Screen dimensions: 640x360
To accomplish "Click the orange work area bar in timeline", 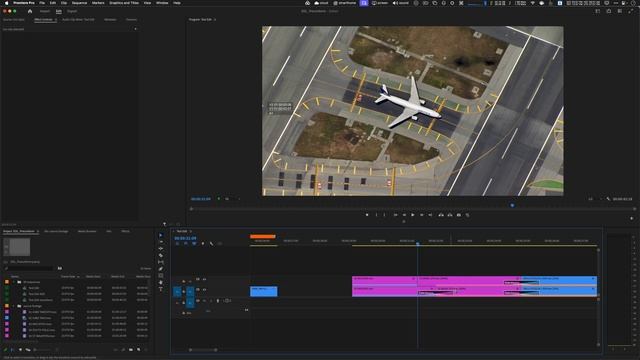I will point(262,236).
